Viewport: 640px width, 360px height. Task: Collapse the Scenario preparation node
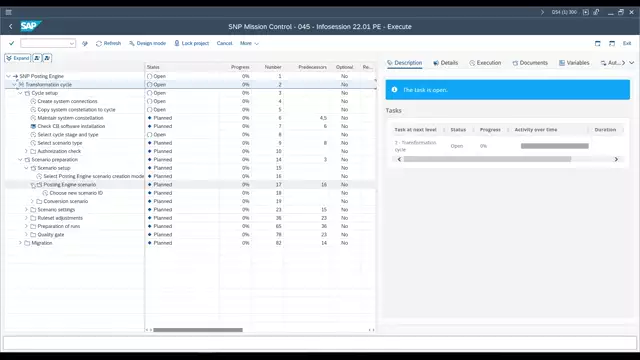20,160
